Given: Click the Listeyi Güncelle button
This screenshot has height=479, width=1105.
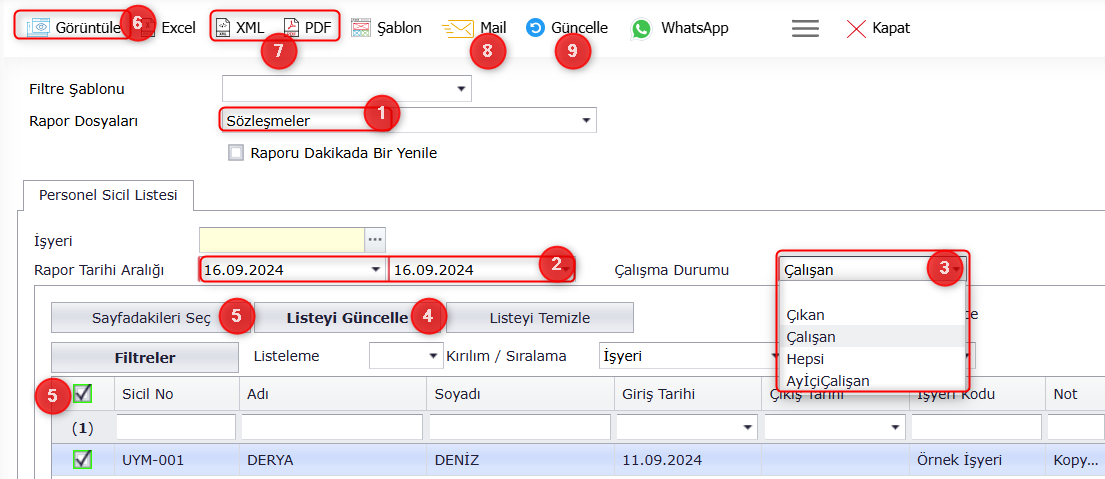Looking at the screenshot, I should (x=349, y=318).
